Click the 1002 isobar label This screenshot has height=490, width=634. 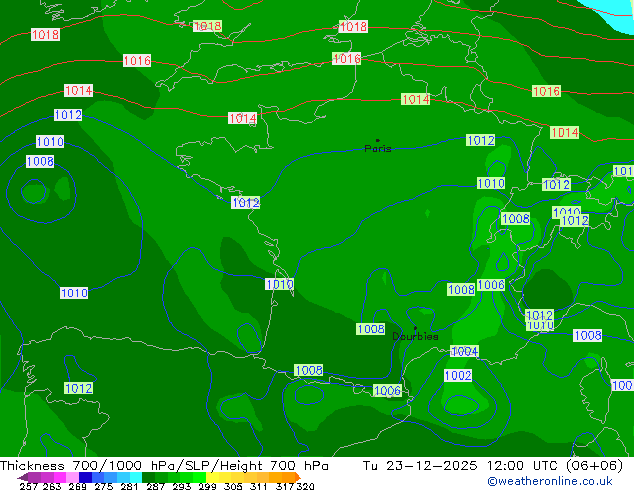tap(458, 375)
